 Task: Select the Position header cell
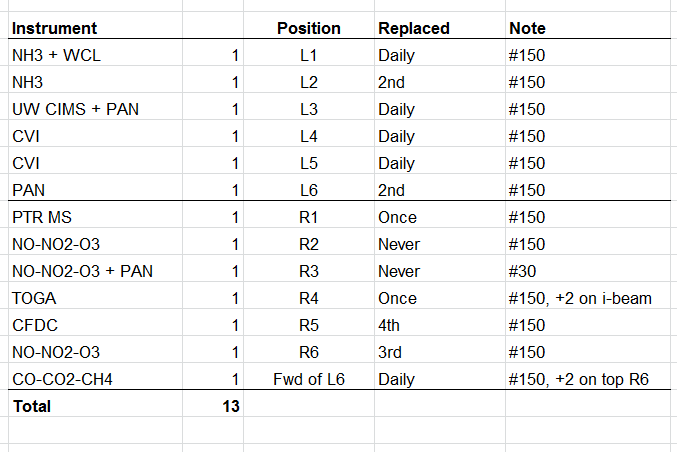308,29
